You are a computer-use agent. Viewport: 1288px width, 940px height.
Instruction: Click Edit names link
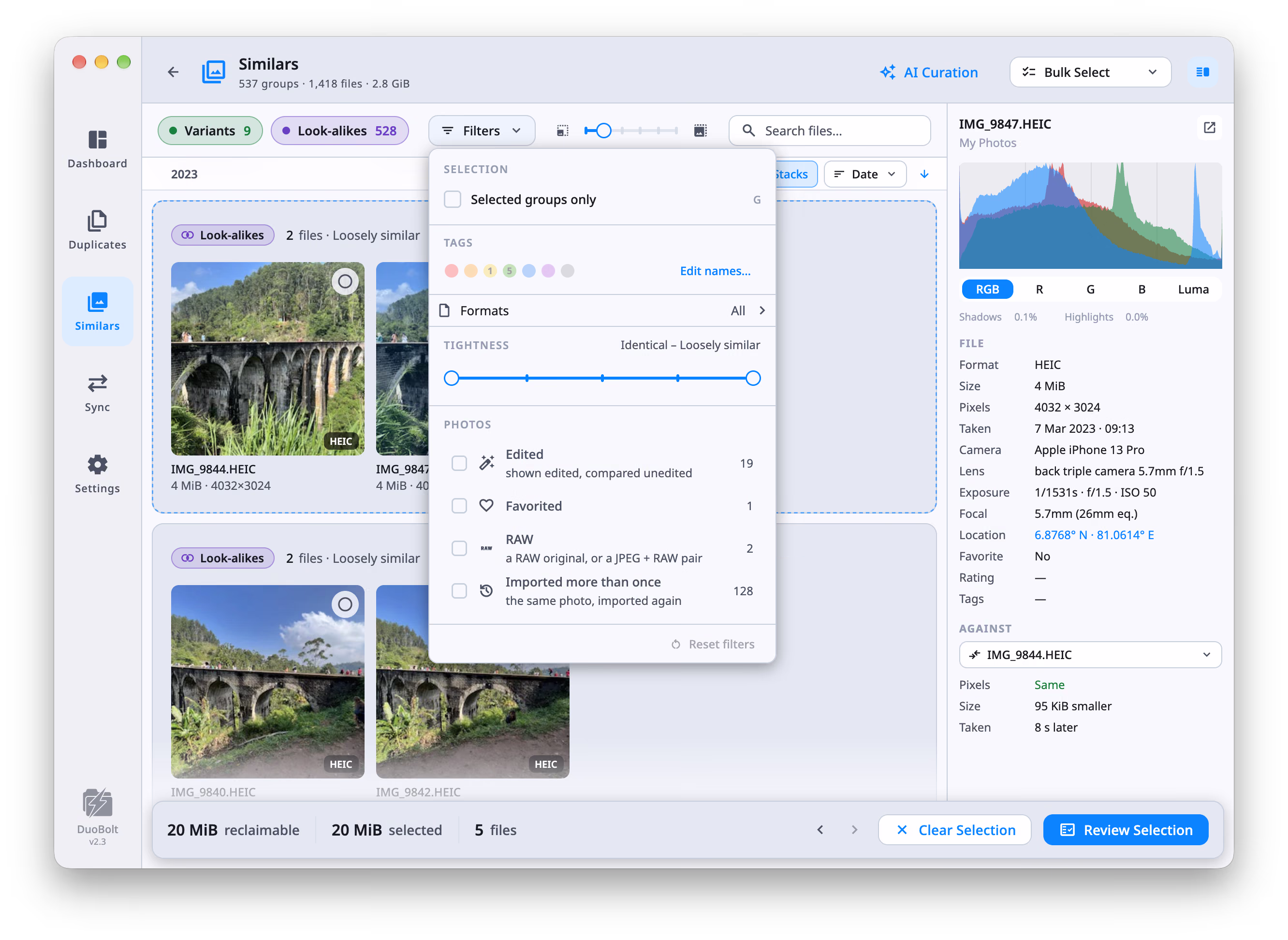pos(715,271)
